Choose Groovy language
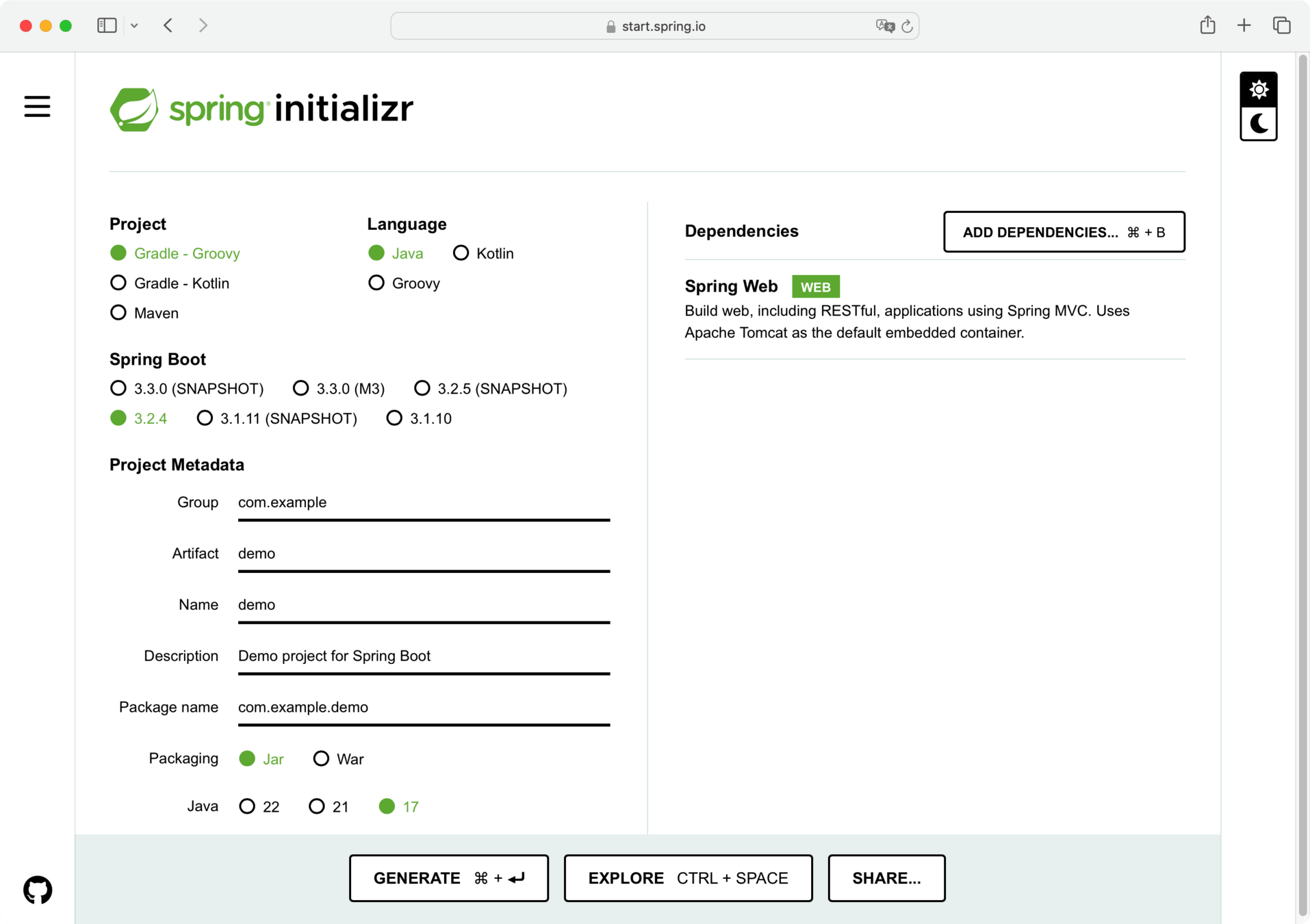The width and height of the screenshot is (1310, 924). click(404, 283)
